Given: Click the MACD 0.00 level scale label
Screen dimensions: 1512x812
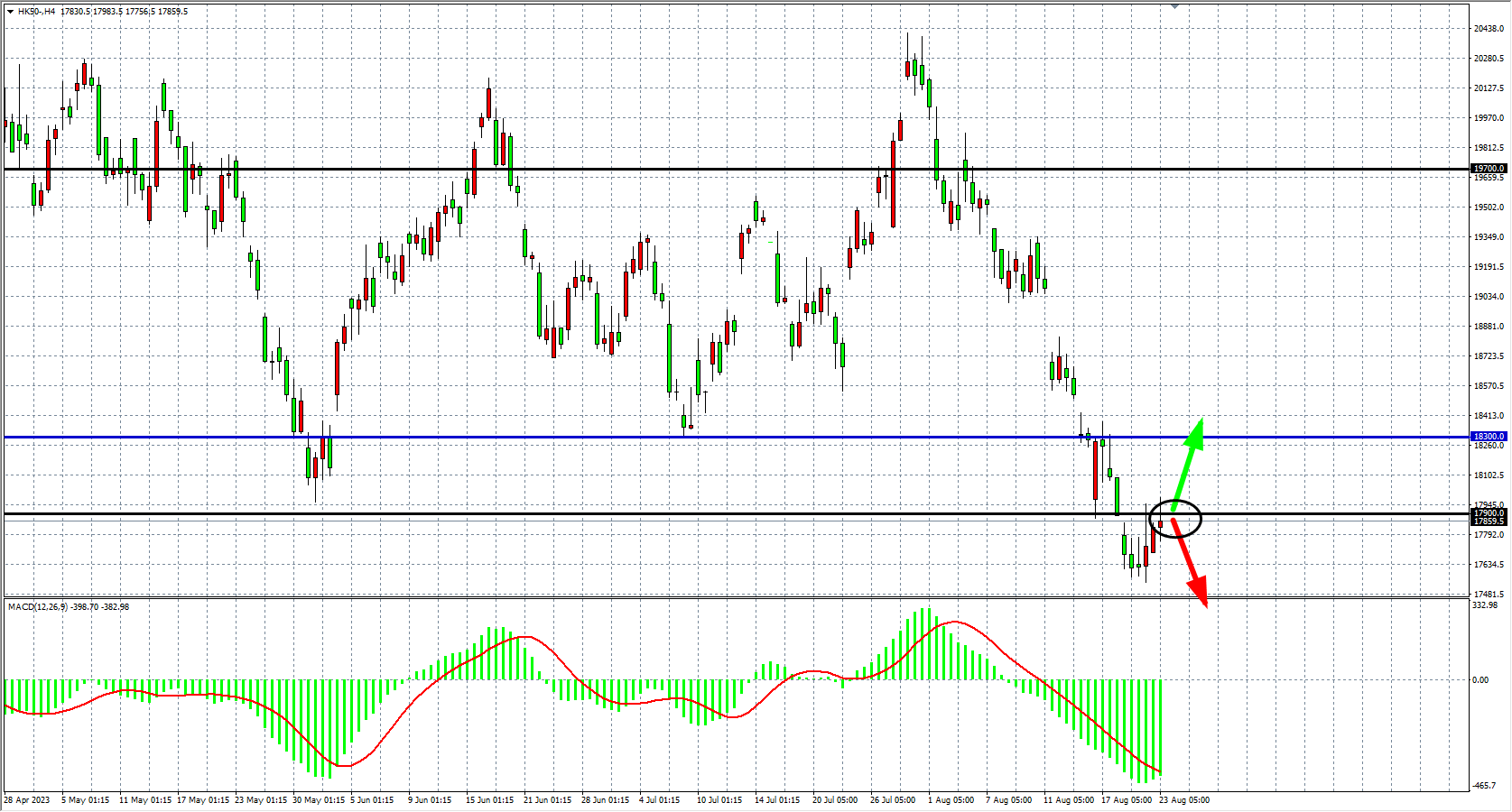Looking at the screenshot, I should (1480, 680).
